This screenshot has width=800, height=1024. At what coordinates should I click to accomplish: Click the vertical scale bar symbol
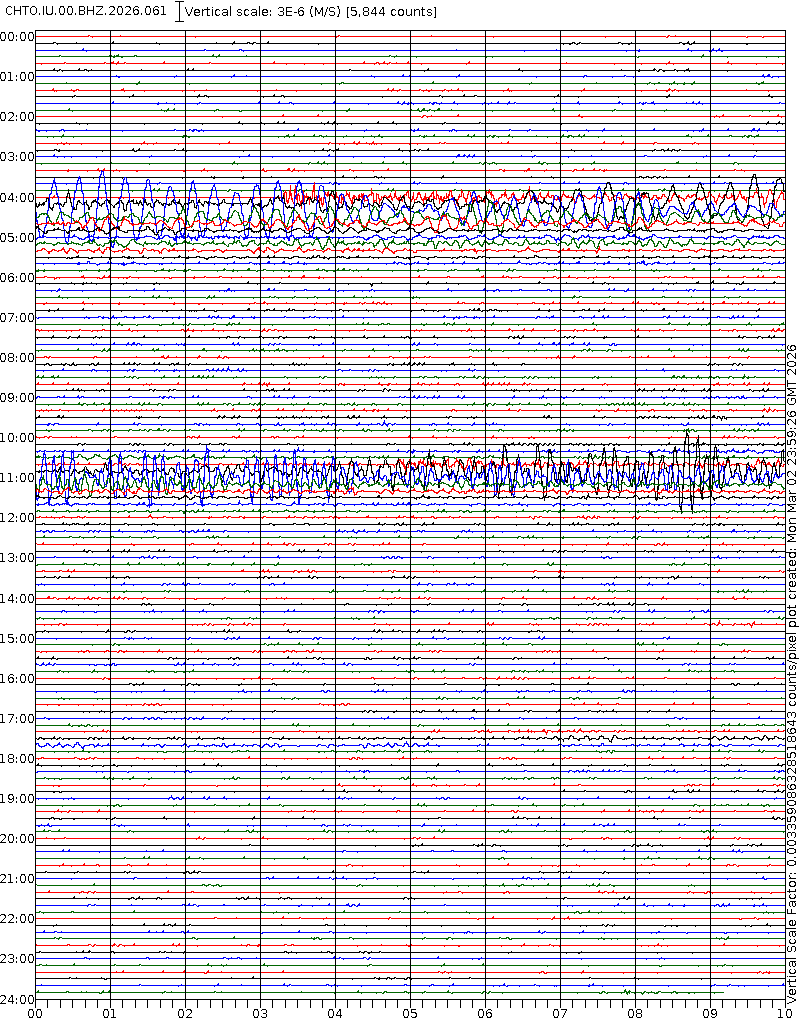coord(179,12)
